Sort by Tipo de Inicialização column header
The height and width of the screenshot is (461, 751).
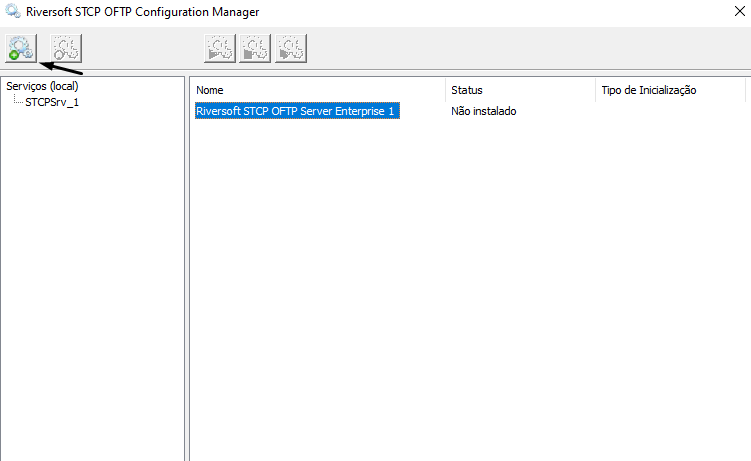click(x=671, y=90)
